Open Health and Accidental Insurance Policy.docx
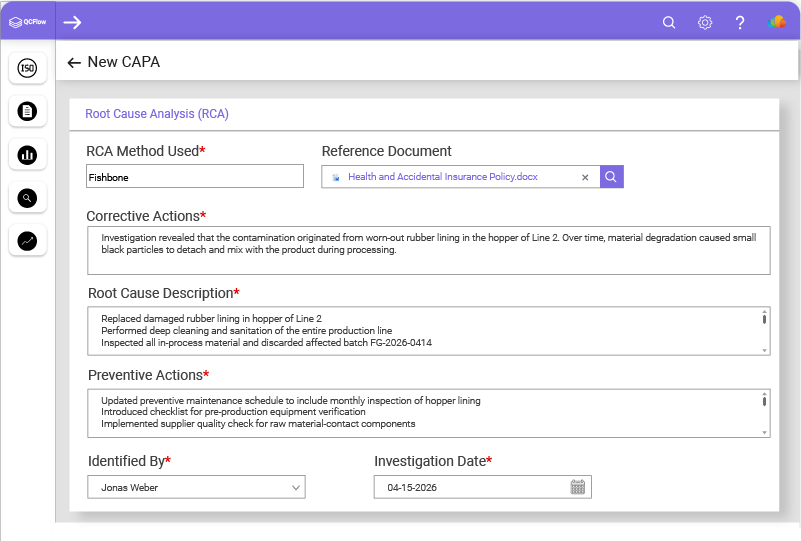Viewport: 801px width, 541px height. tap(442, 177)
